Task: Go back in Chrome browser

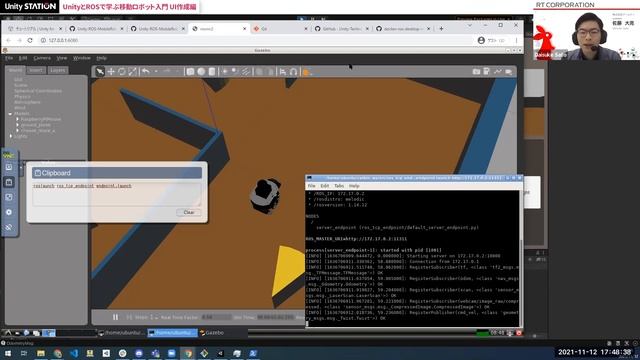Action: 9,40
